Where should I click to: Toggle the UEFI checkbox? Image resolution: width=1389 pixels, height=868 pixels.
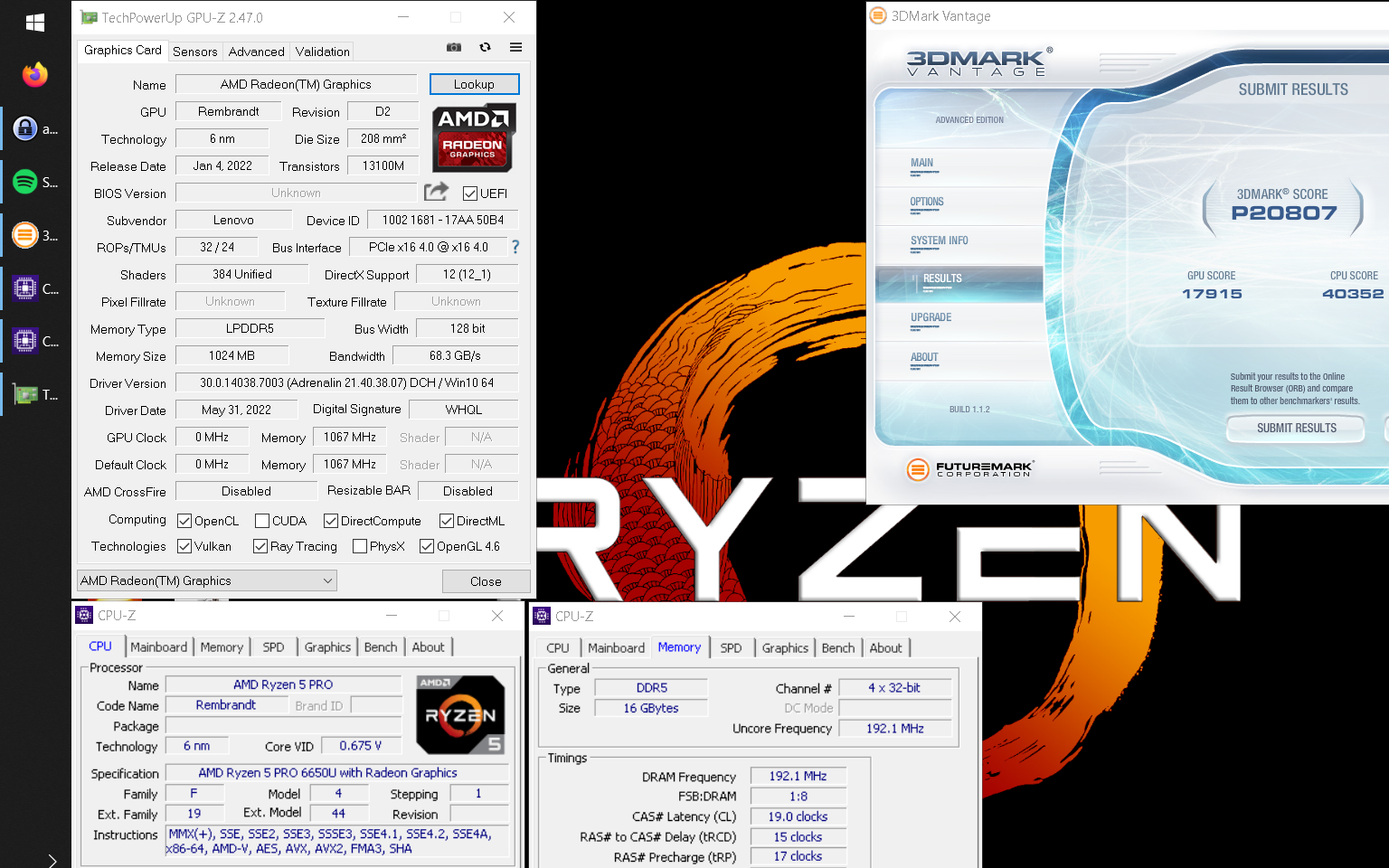(470, 193)
